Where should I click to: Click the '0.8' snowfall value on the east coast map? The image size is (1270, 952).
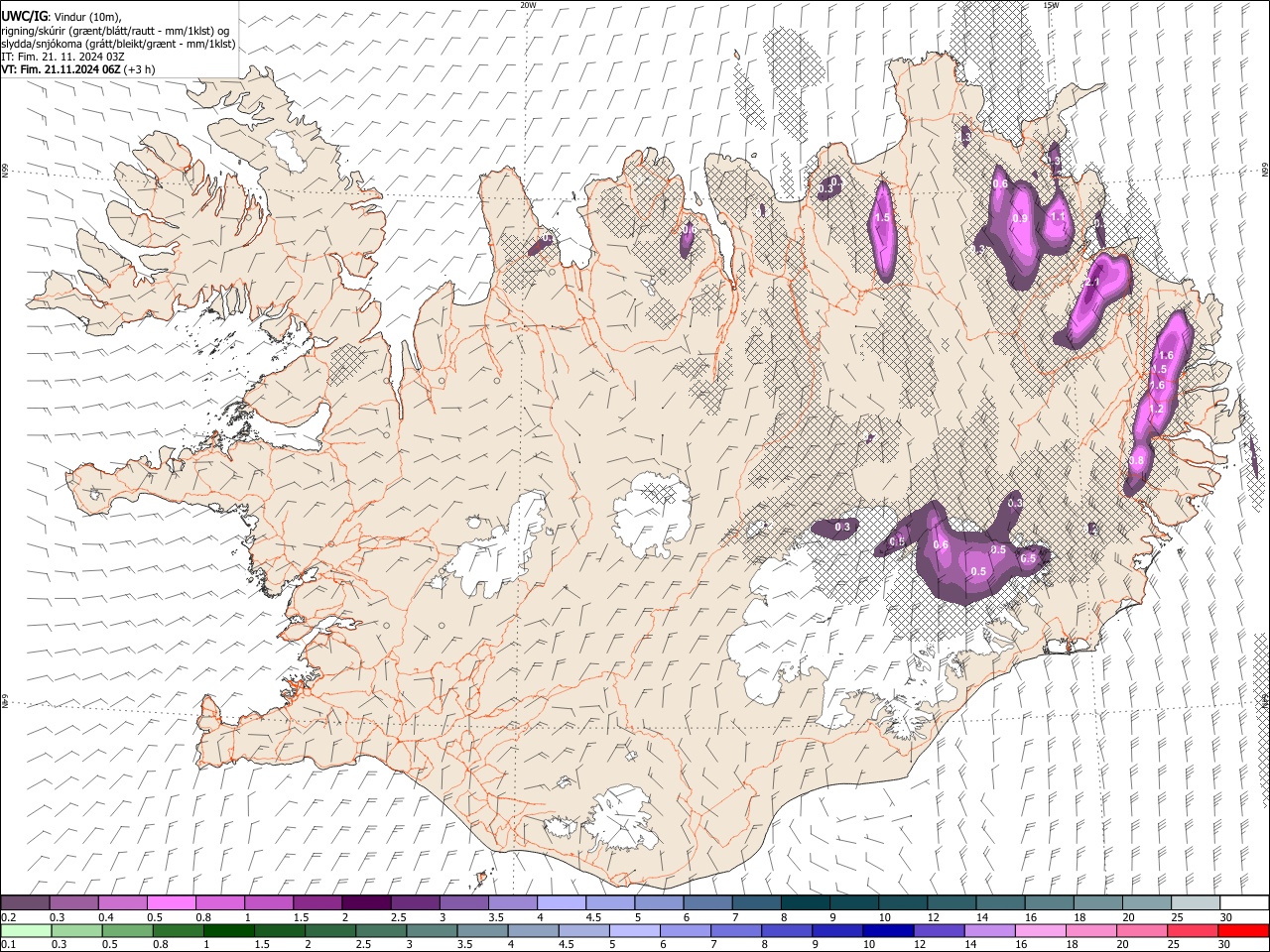[x=1137, y=461]
